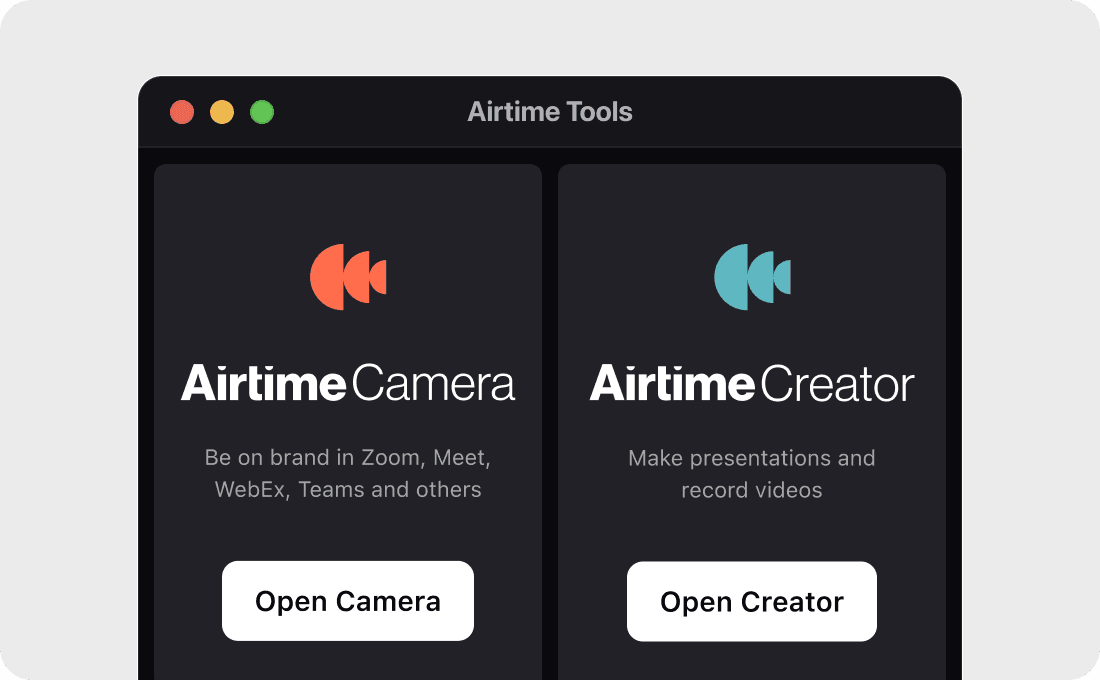Image resolution: width=1100 pixels, height=680 pixels.
Task: Click the teal Airtime Creator logo
Action: [752, 276]
